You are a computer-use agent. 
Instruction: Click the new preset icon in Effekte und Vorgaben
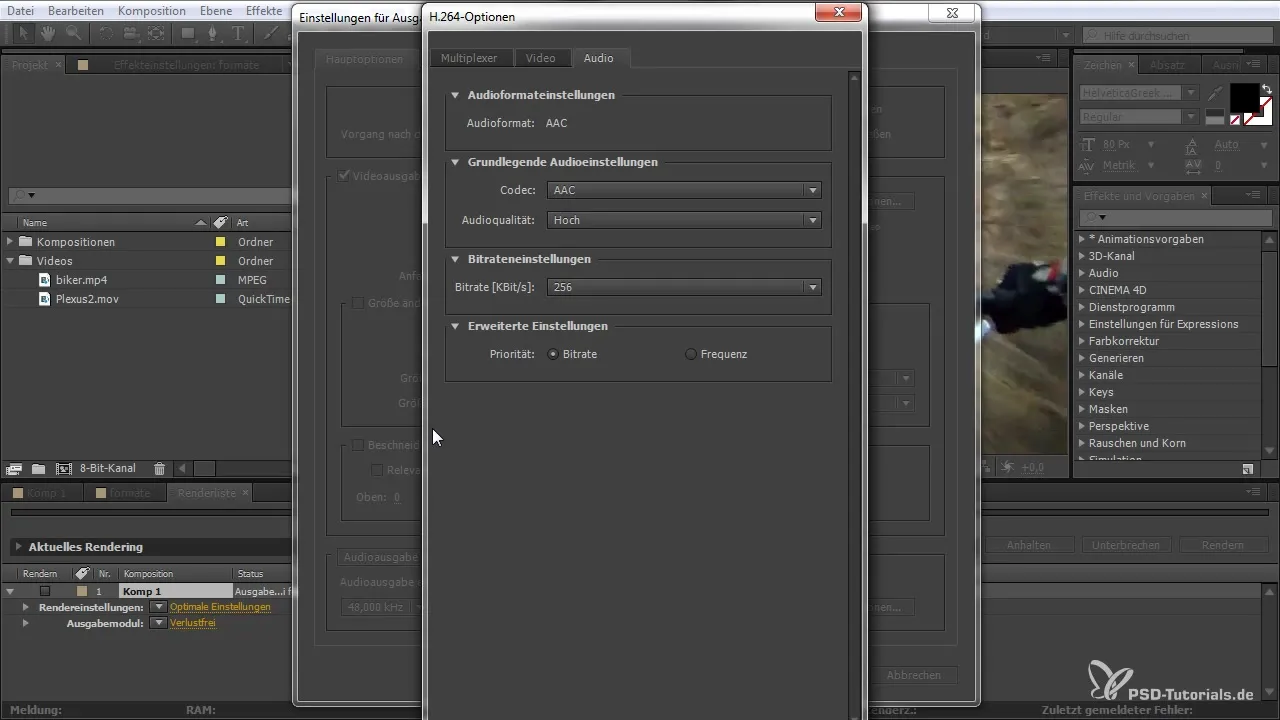(1247, 468)
